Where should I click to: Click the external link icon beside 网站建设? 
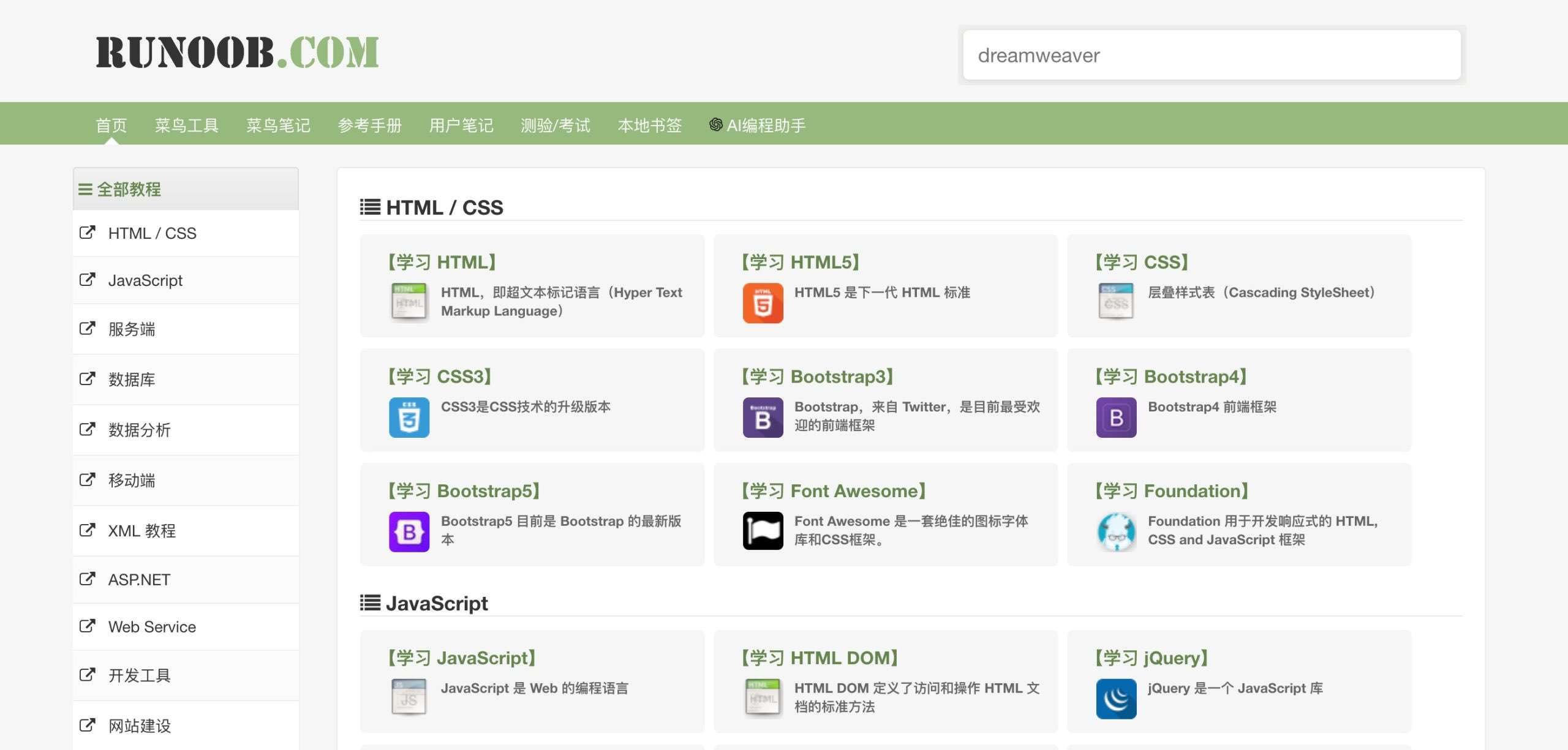(x=88, y=725)
